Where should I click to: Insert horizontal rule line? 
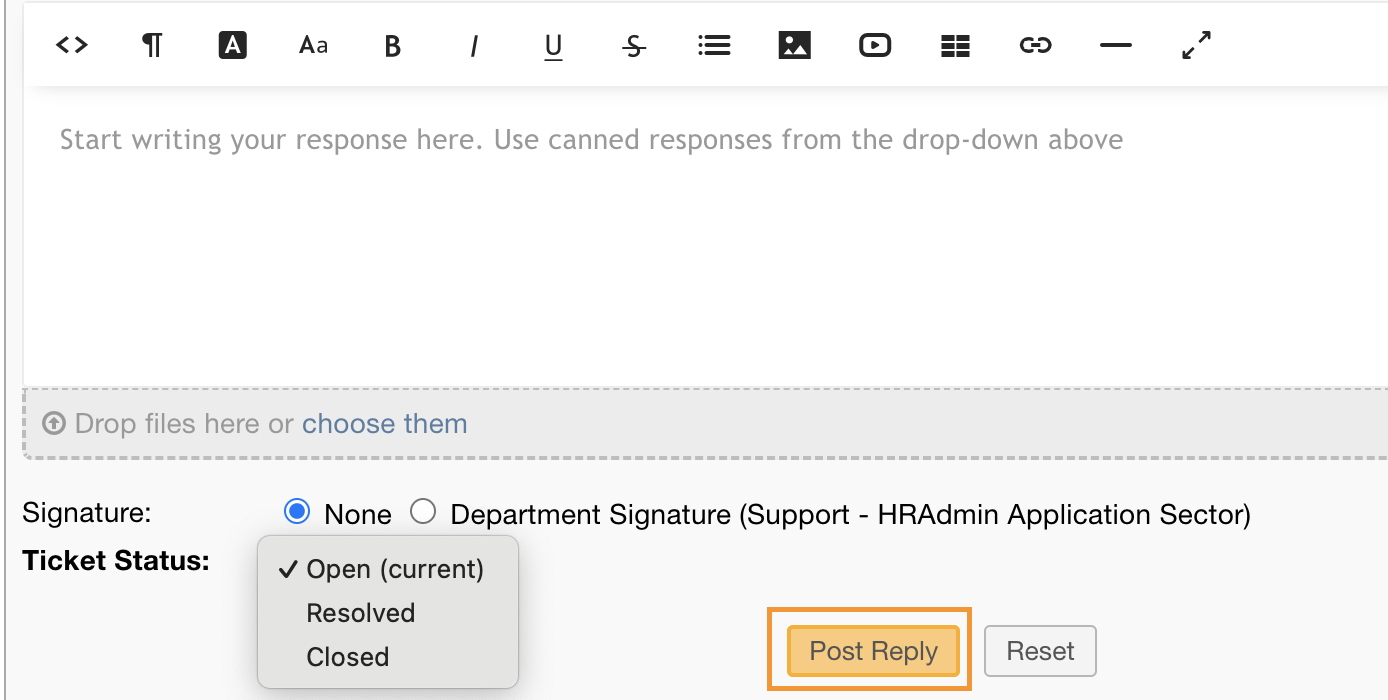1115,45
